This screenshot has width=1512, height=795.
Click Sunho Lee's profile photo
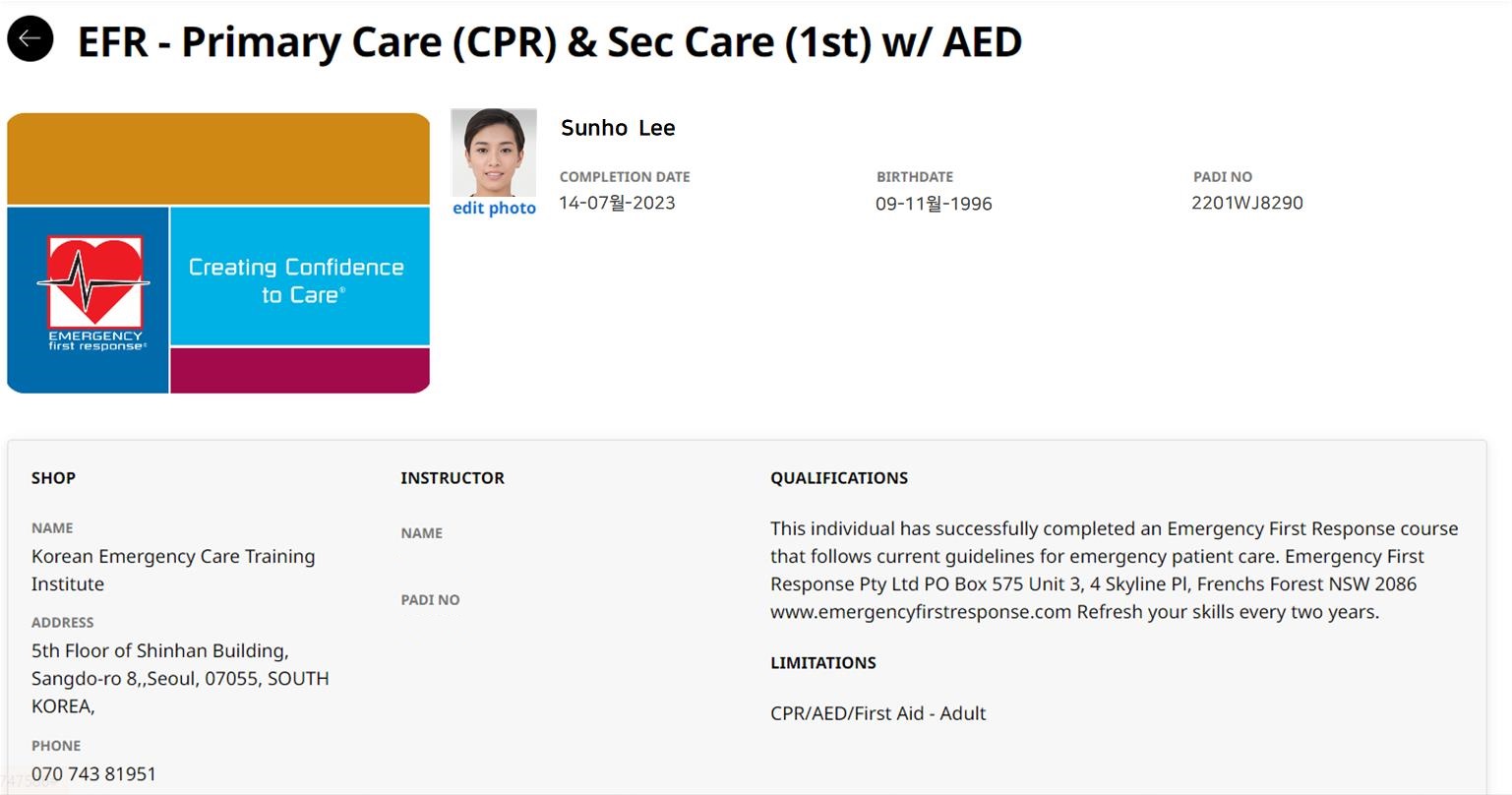coord(494,153)
